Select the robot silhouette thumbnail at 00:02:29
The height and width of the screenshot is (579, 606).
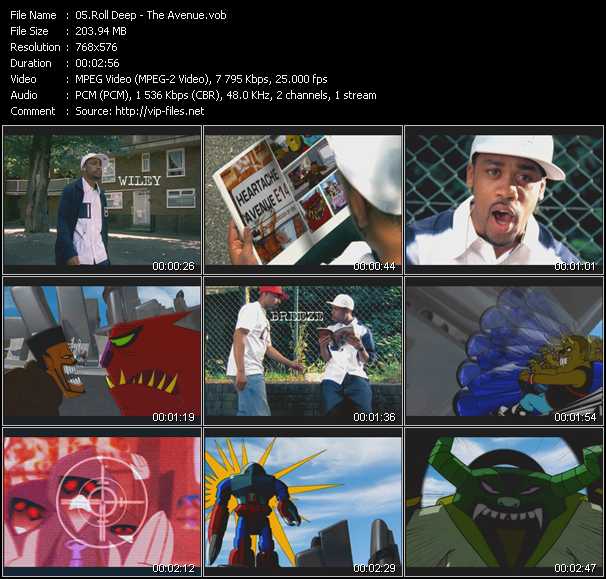[303, 502]
